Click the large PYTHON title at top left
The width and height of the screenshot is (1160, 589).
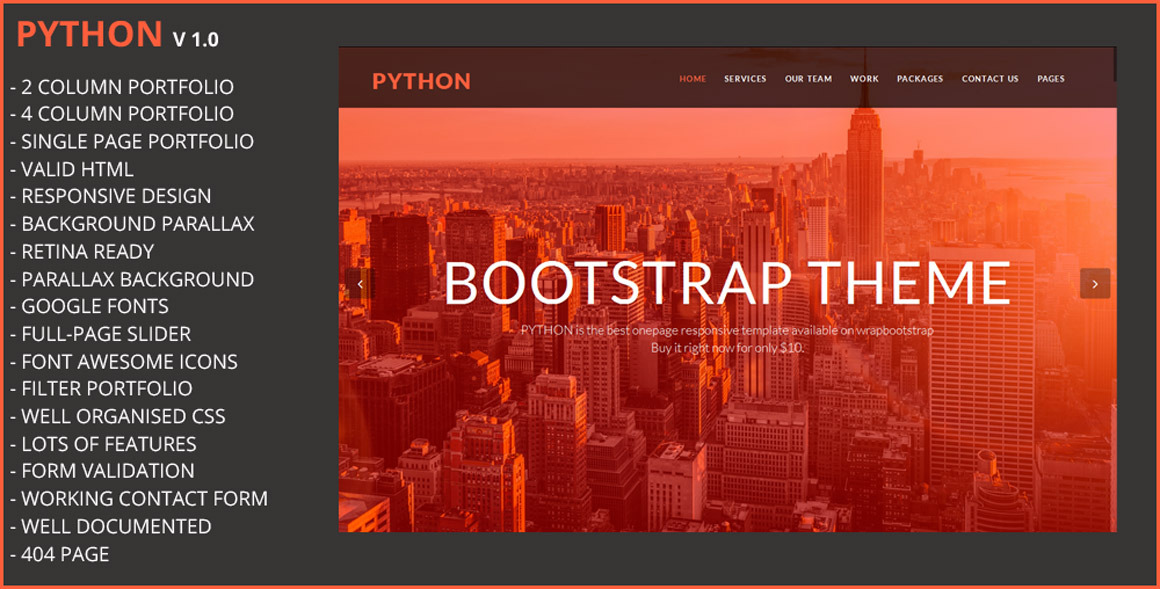click(x=89, y=34)
